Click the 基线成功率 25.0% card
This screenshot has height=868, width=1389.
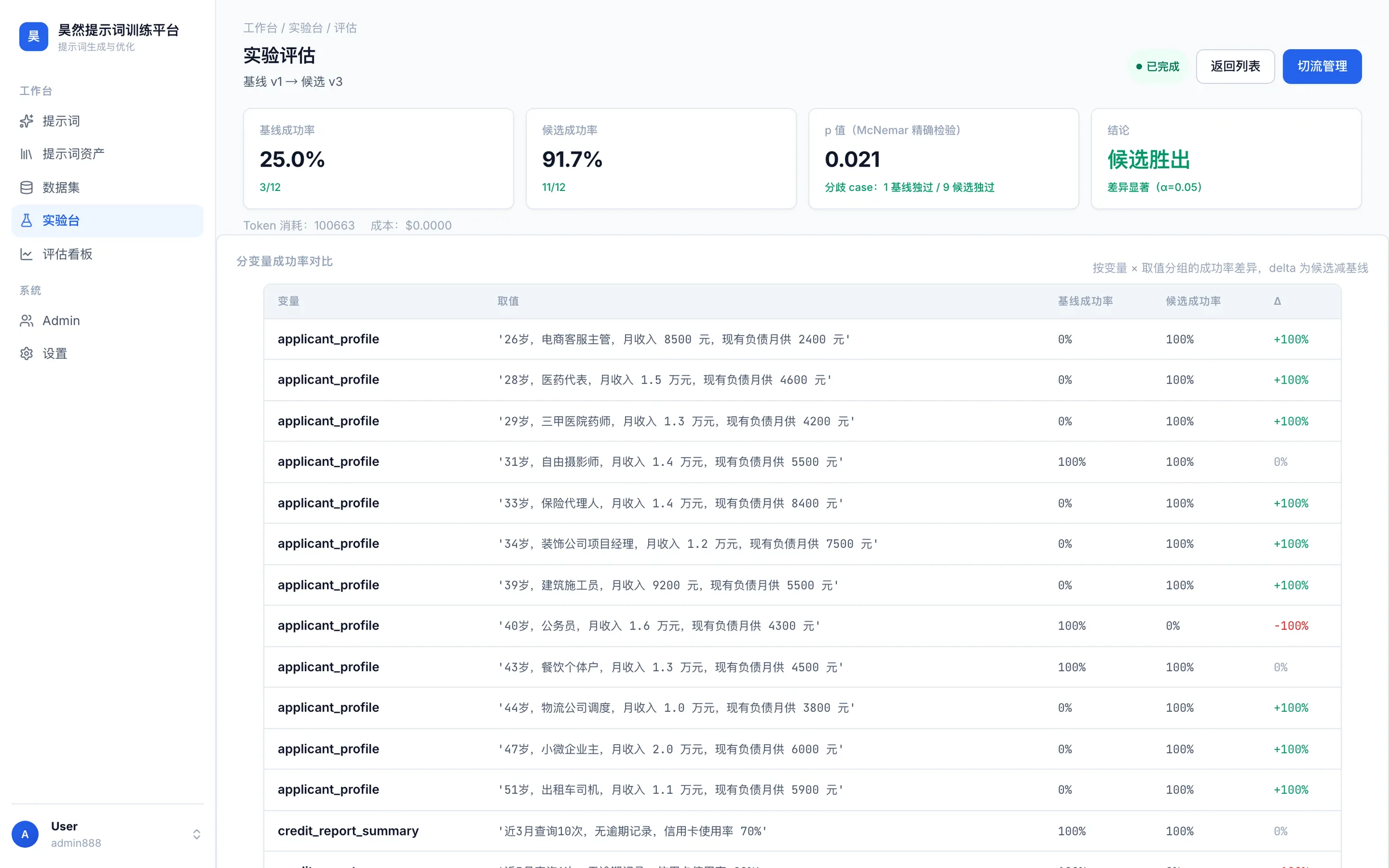[379, 158]
